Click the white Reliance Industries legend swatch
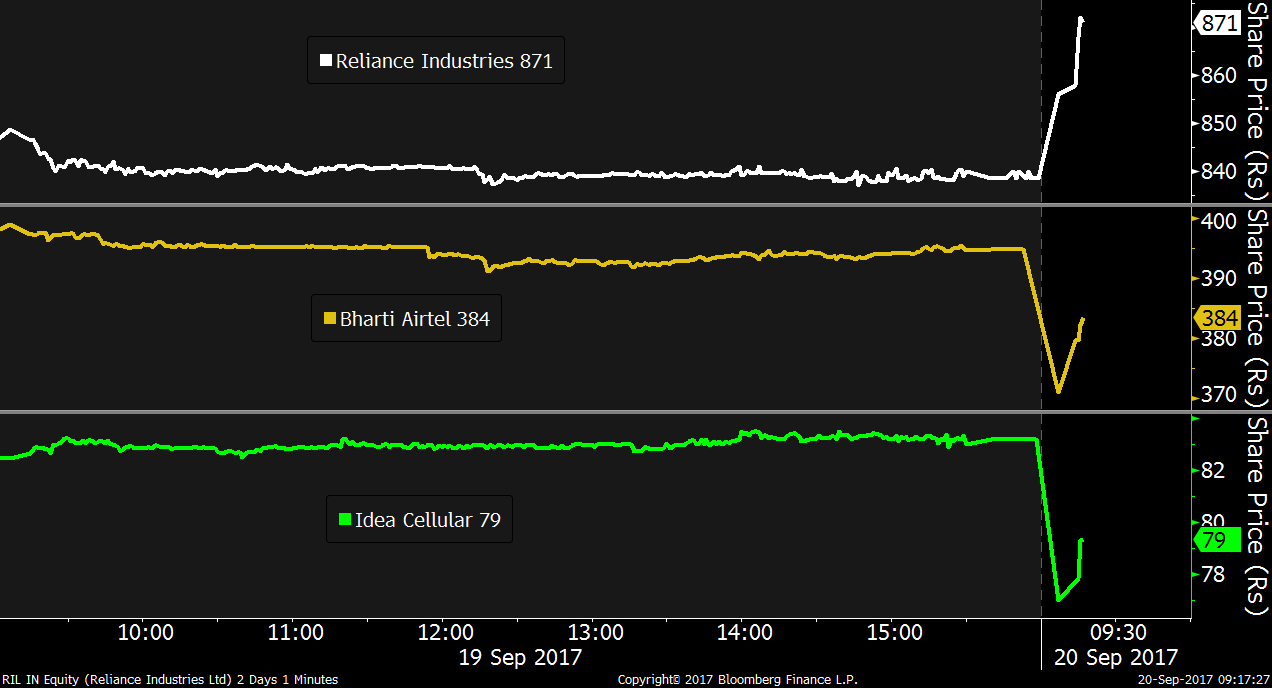 pyautogui.click(x=325, y=61)
